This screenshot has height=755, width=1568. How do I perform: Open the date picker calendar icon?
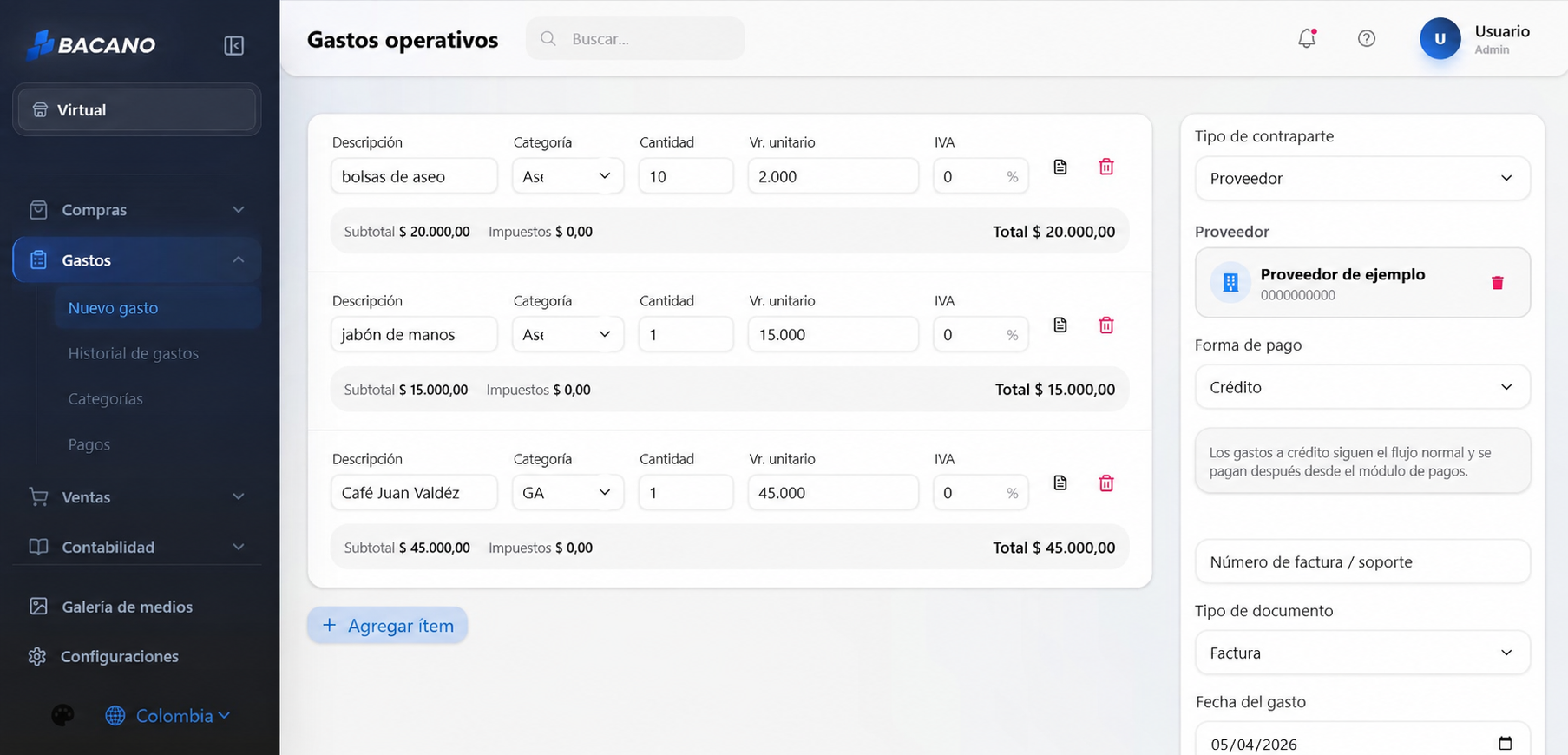point(1506,743)
